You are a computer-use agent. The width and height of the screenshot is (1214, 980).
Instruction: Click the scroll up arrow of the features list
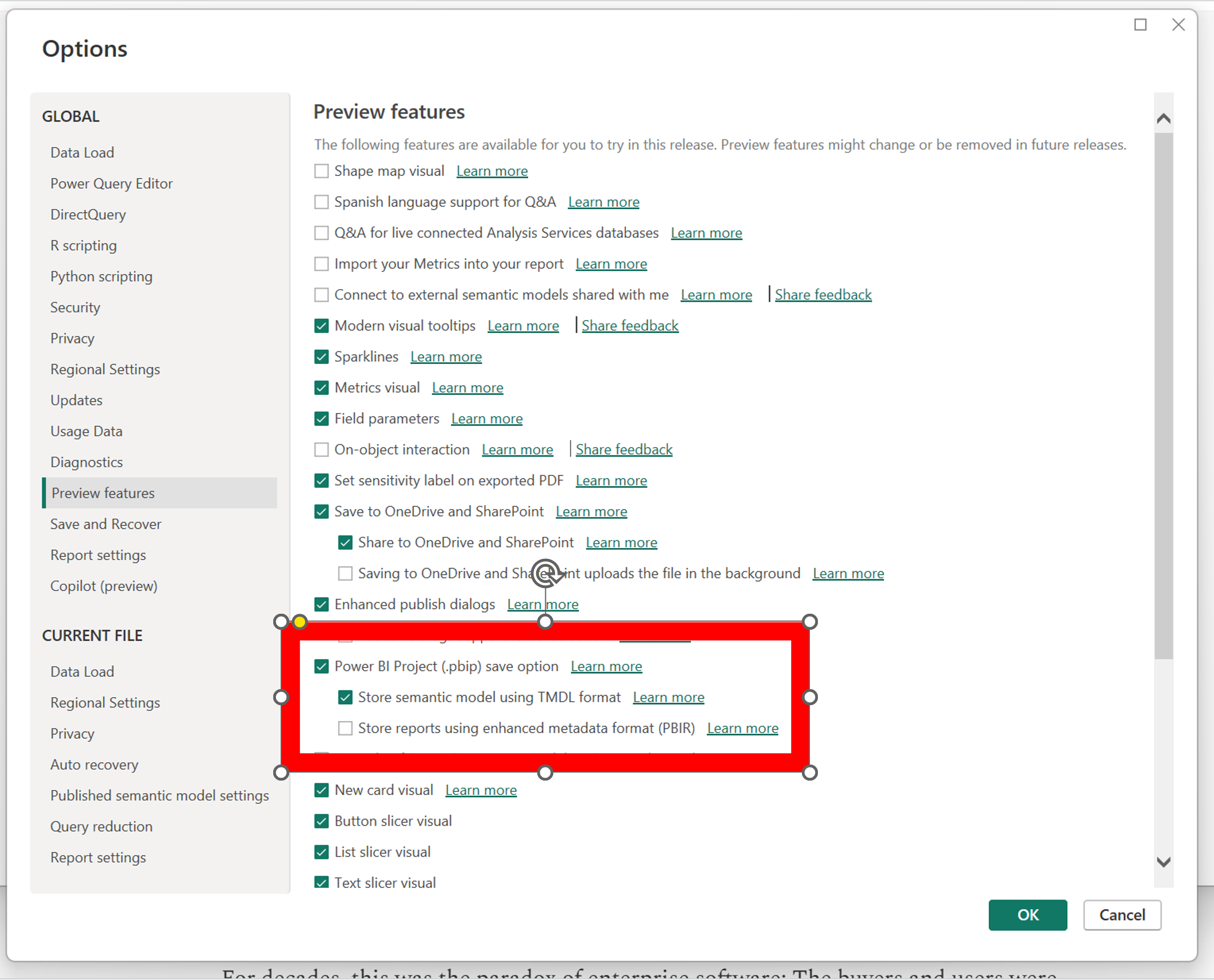(1164, 119)
